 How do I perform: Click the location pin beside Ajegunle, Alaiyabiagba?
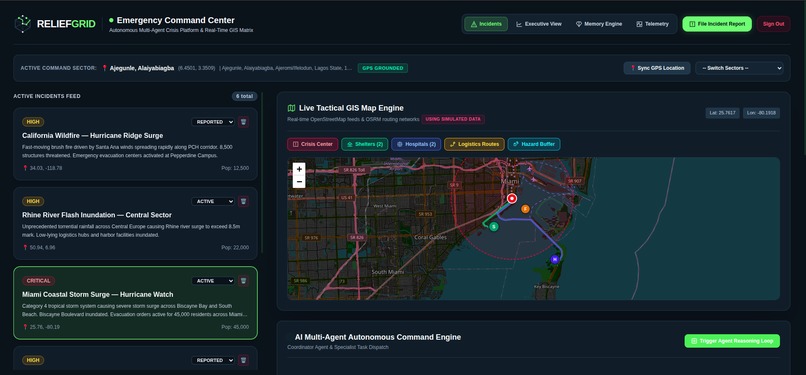(104, 68)
